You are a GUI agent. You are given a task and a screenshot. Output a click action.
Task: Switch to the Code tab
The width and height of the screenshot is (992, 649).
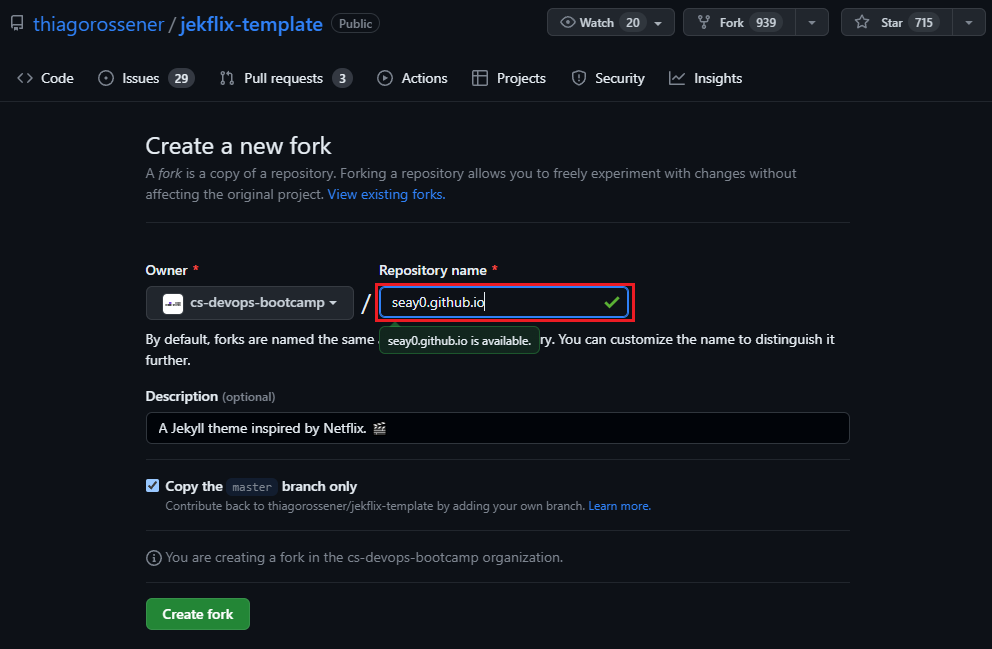[x=46, y=78]
